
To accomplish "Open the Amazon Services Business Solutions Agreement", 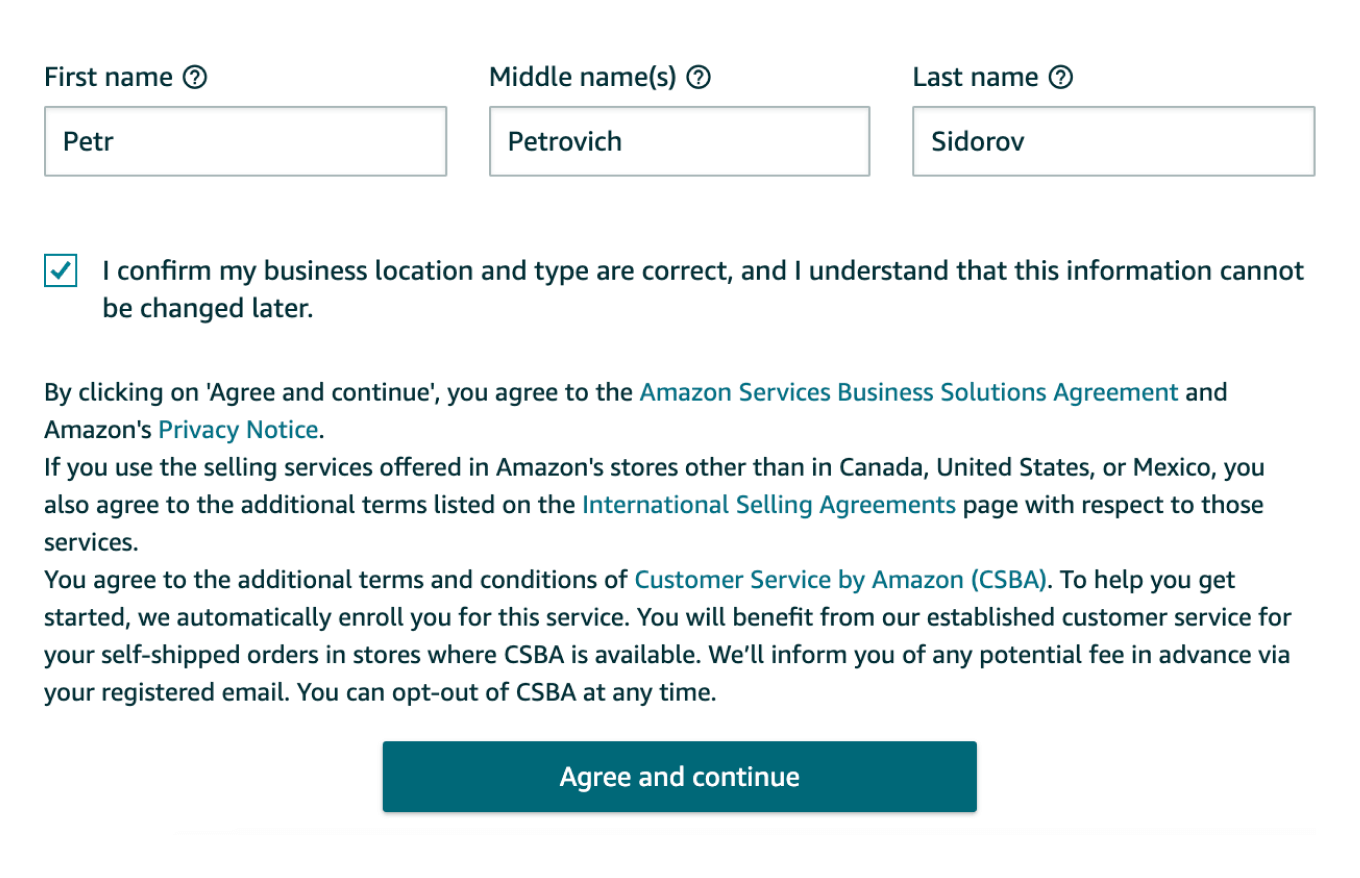I will point(908,392).
